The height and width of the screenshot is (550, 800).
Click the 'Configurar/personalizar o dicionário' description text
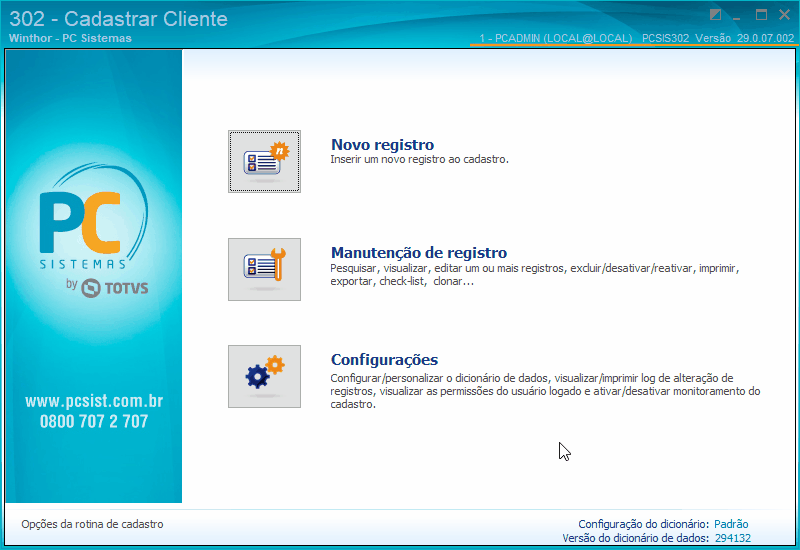pyautogui.click(x=545, y=391)
